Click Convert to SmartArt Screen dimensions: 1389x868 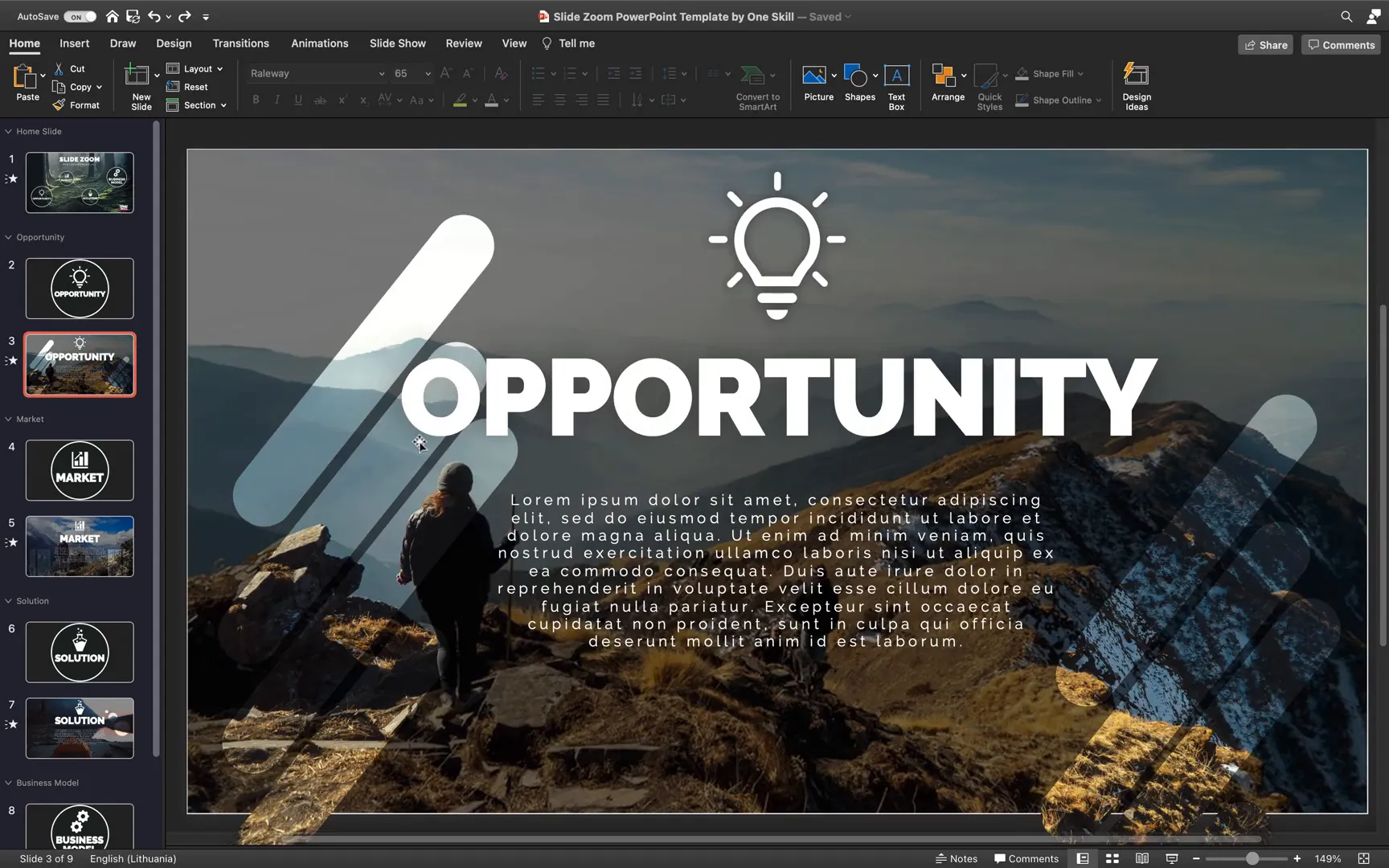[x=757, y=87]
